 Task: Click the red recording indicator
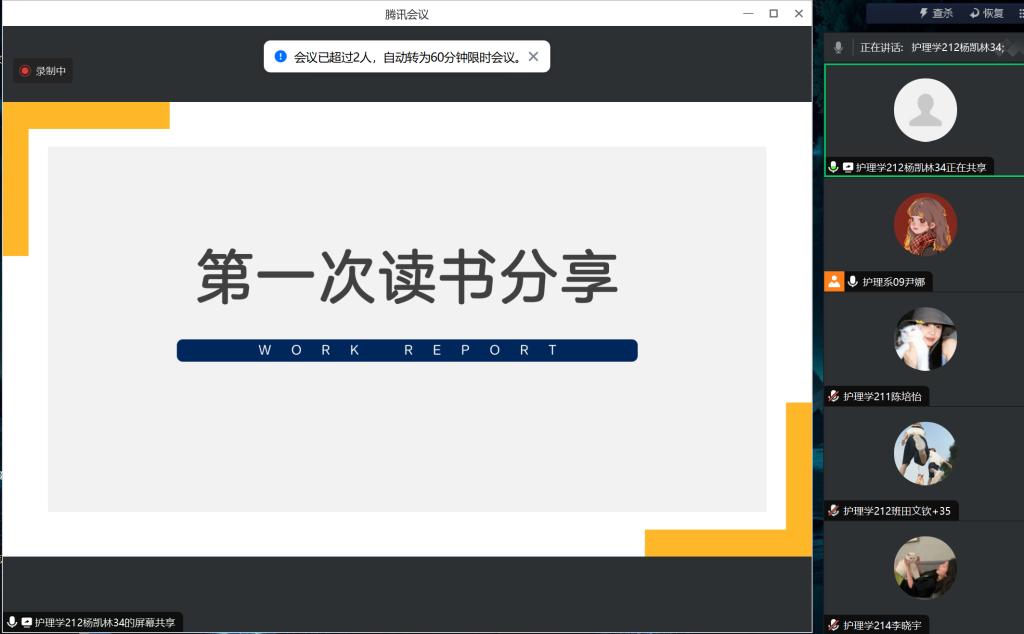click(x=25, y=71)
